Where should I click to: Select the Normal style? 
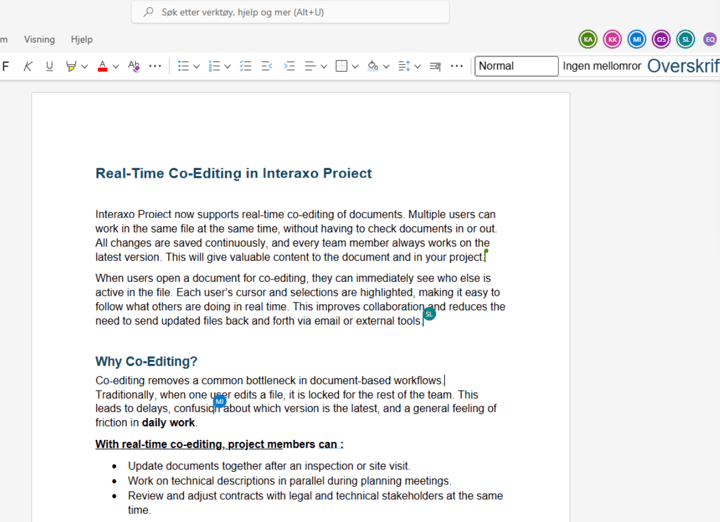click(x=516, y=66)
